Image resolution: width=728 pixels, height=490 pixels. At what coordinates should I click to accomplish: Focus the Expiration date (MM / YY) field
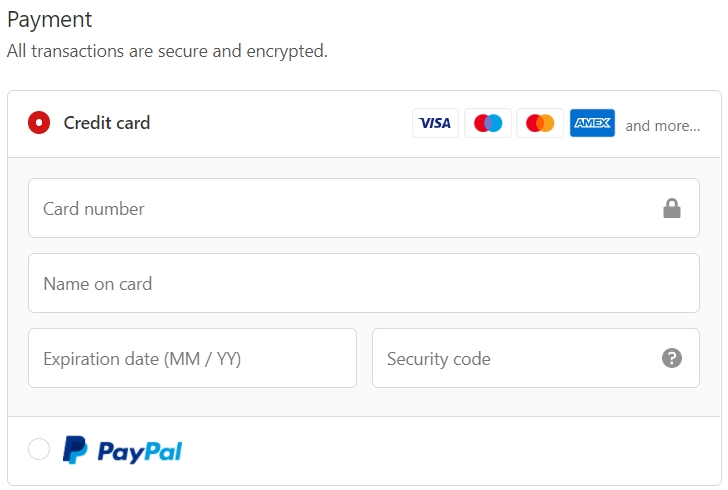[192, 358]
